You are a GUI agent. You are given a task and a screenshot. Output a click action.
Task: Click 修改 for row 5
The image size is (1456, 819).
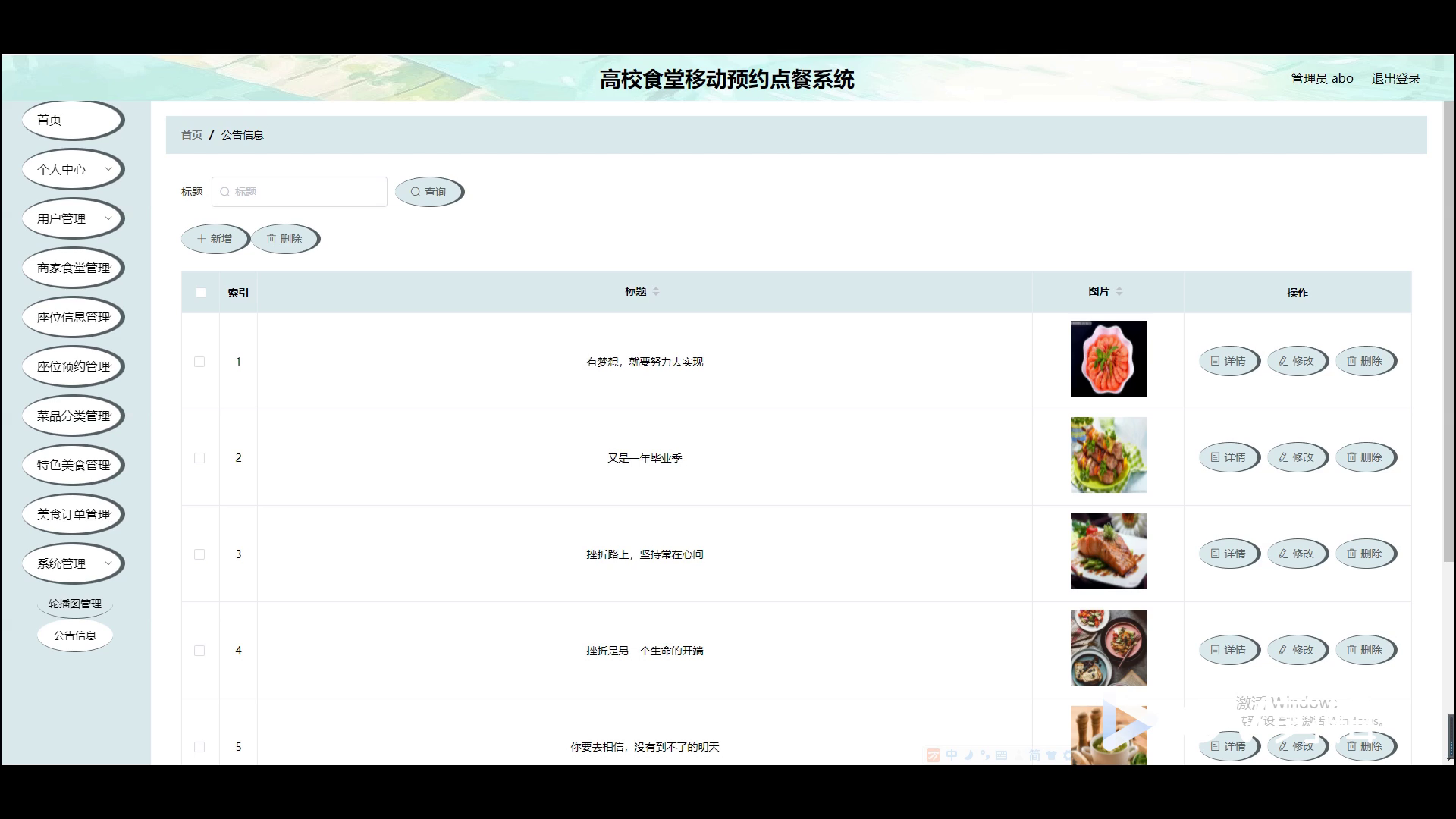[1298, 746]
